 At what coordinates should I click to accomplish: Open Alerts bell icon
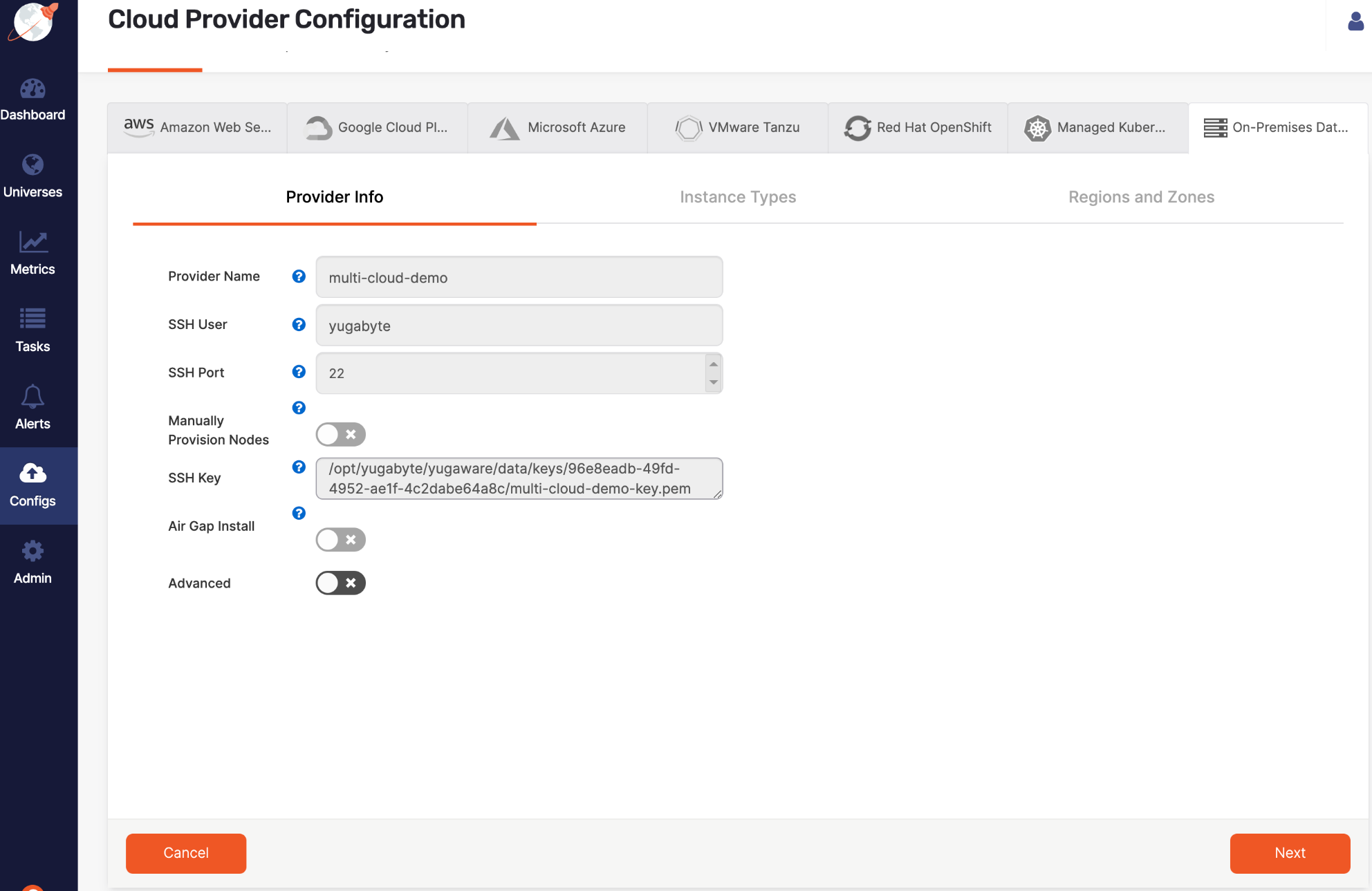coord(33,396)
